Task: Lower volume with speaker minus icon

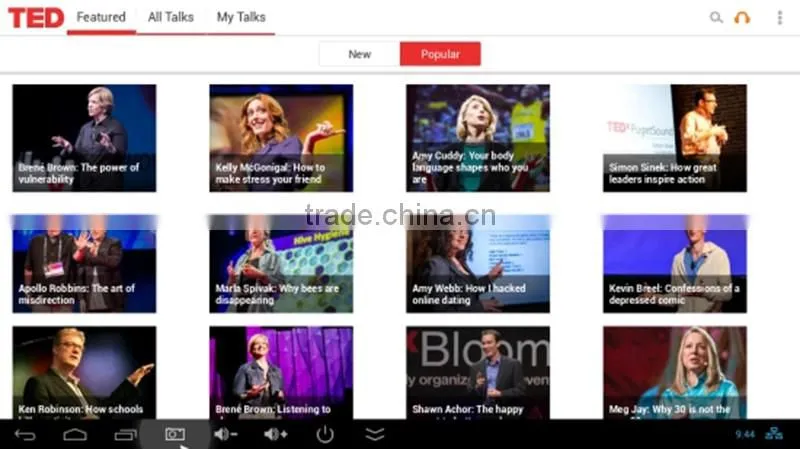Action: (x=226, y=434)
